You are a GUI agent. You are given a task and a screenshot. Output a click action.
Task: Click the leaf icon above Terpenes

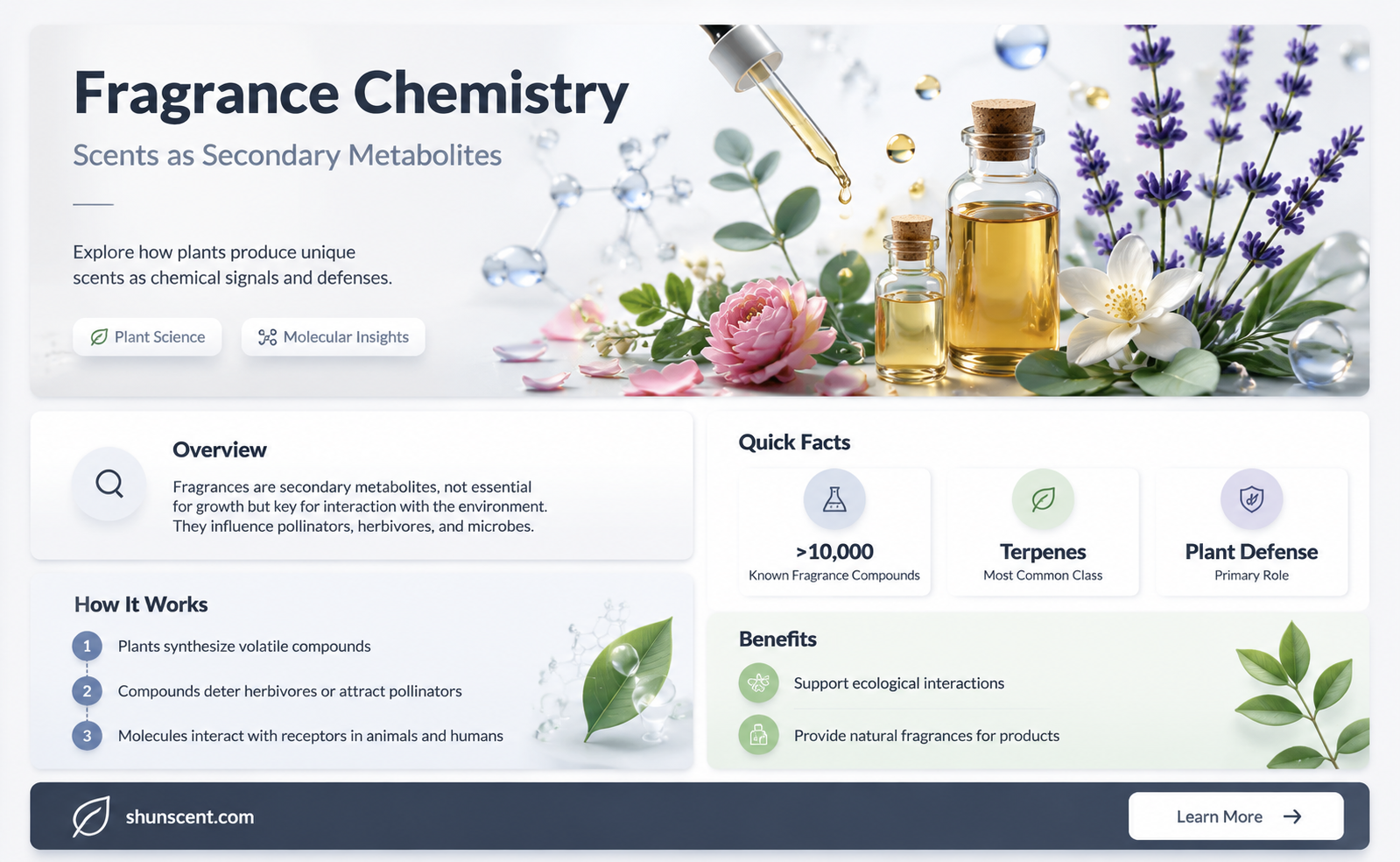pyautogui.click(x=1043, y=499)
